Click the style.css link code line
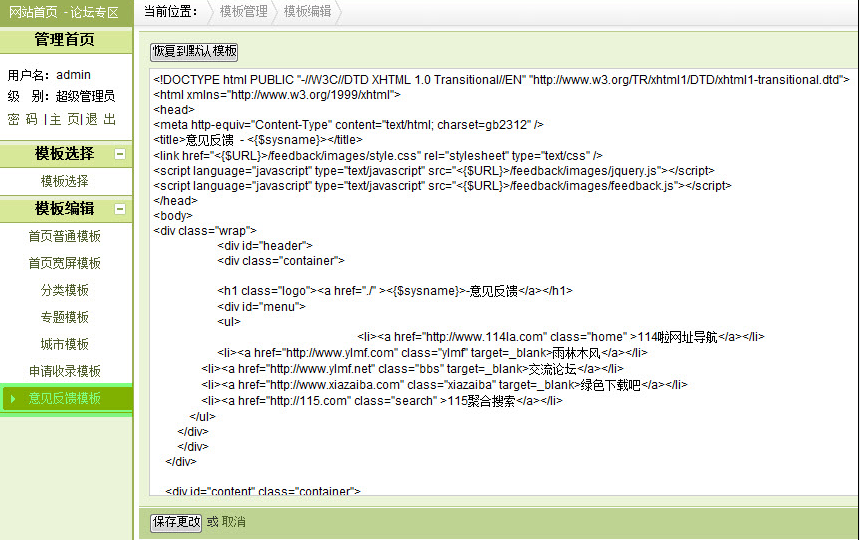Image resolution: width=860 pixels, height=540 pixels. [x=378, y=156]
